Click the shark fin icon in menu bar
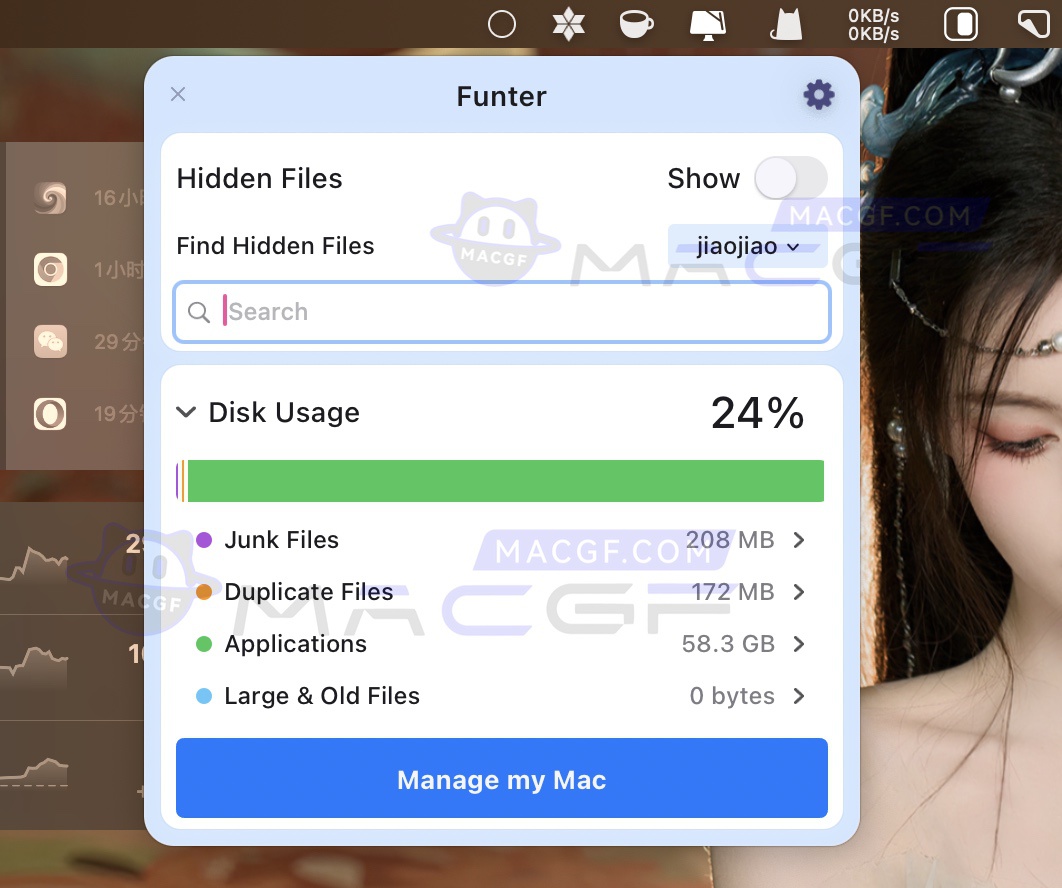This screenshot has width=1062, height=888. 1034,24
